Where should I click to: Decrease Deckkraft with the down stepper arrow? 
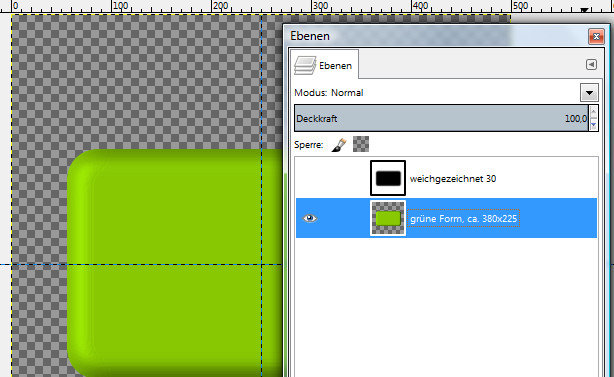click(593, 125)
